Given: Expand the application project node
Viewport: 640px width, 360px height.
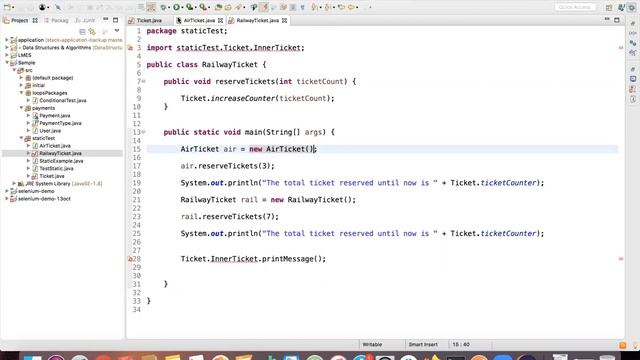Looking at the screenshot, I should [x=7, y=40].
